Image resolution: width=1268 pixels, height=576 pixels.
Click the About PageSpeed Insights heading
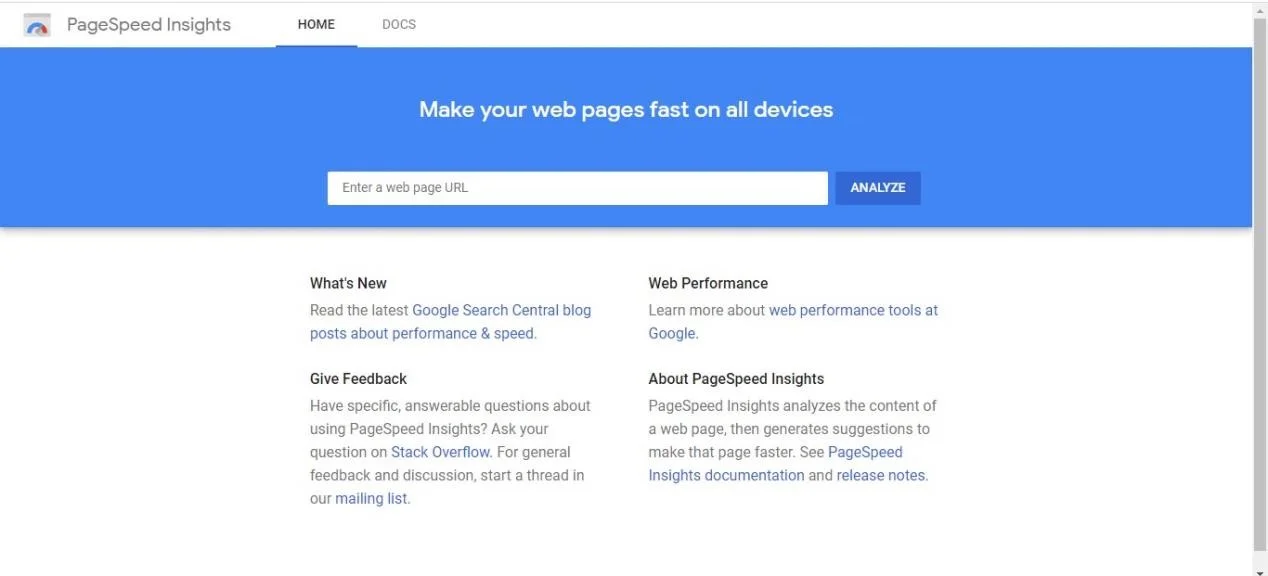click(736, 379)
